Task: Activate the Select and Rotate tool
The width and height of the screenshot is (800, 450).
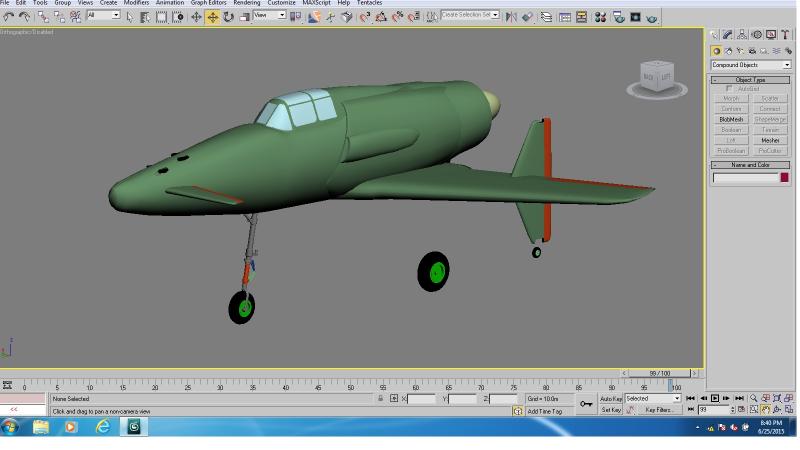Action: [x=228, y=17]
